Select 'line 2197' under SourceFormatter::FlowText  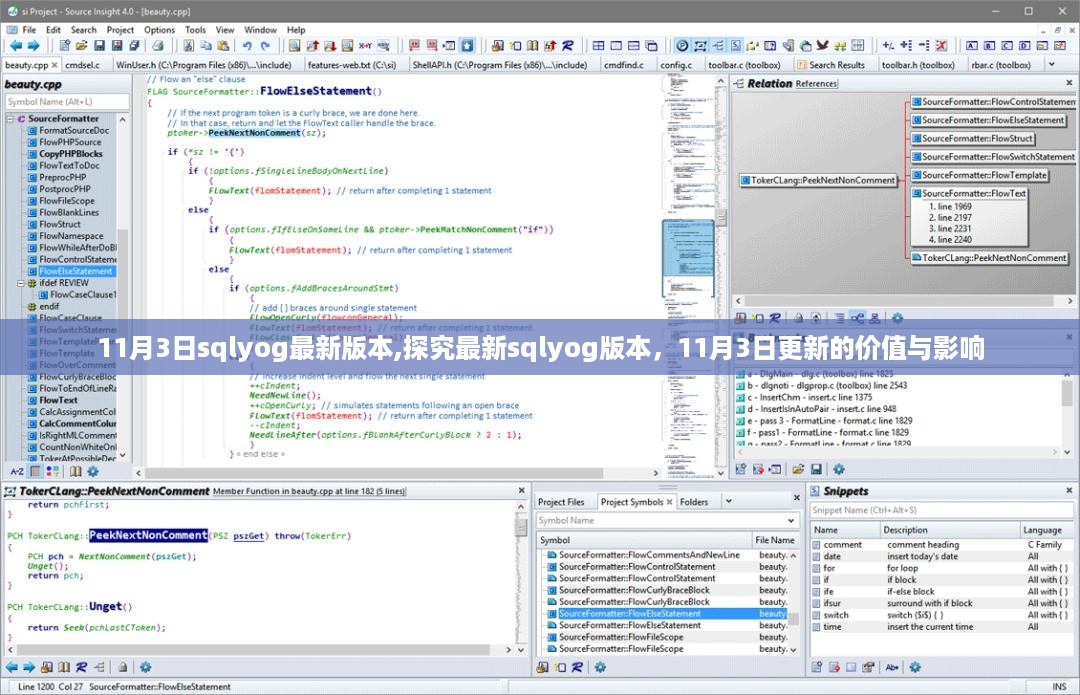pos(950,218)
